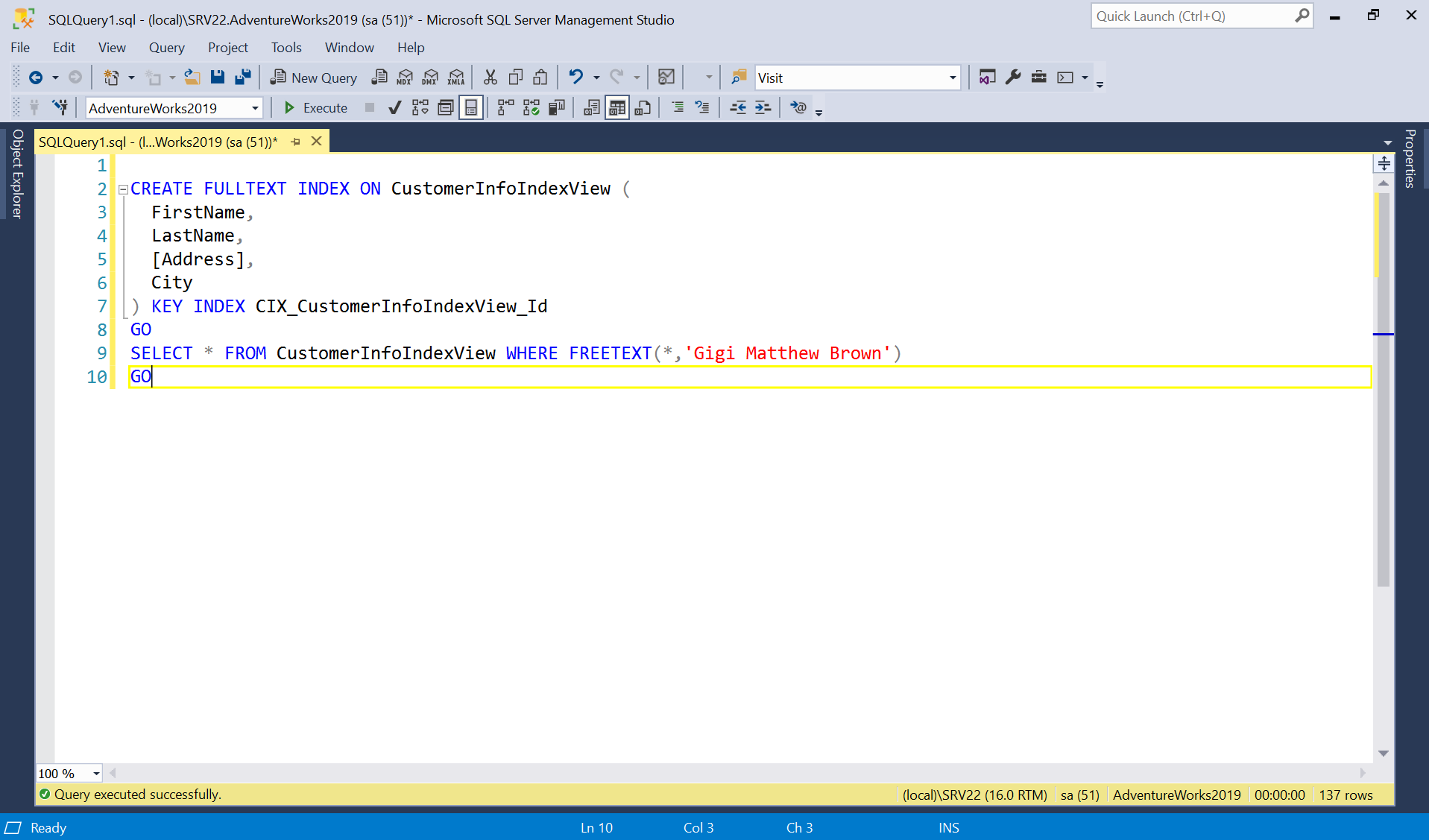
Task: Pin the SQLQuery1.sql tab
Action: tap(296, 142)
